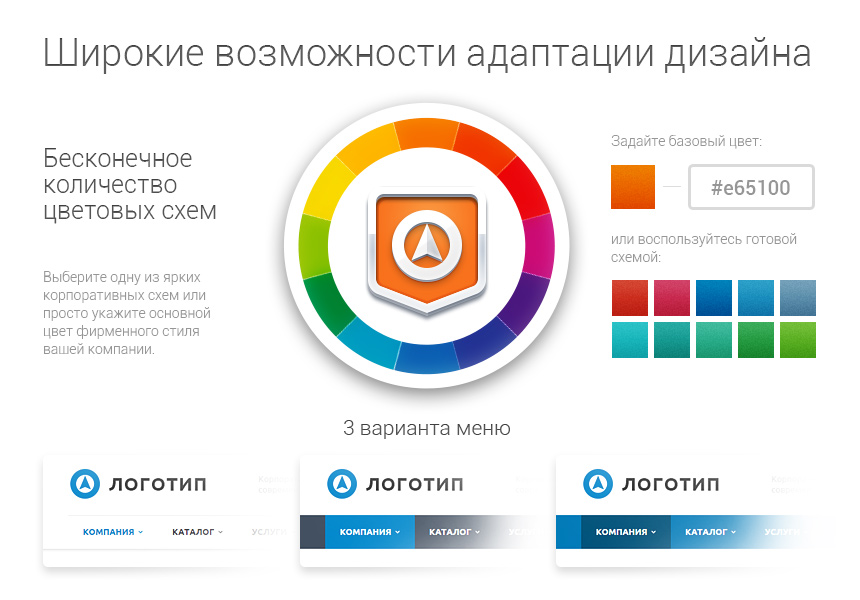Viewport: 860px width, 600px height.
Task: Select the red preset color scheme swatch
Action: [627, 297]
